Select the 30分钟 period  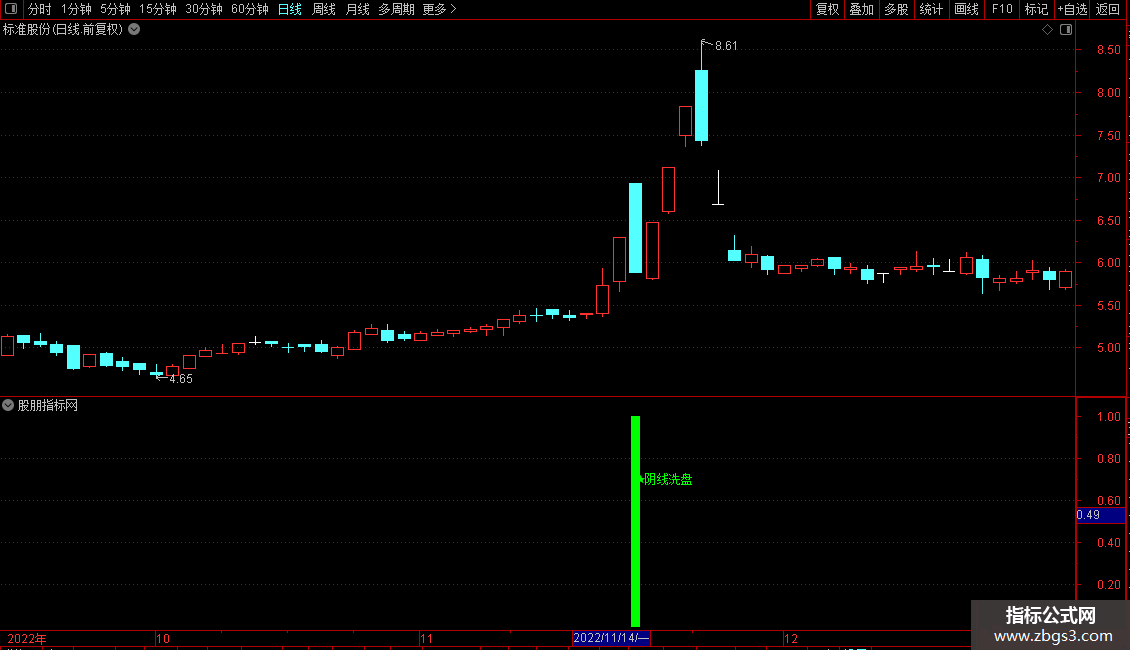pyautogui.click(x=204, y=9)
